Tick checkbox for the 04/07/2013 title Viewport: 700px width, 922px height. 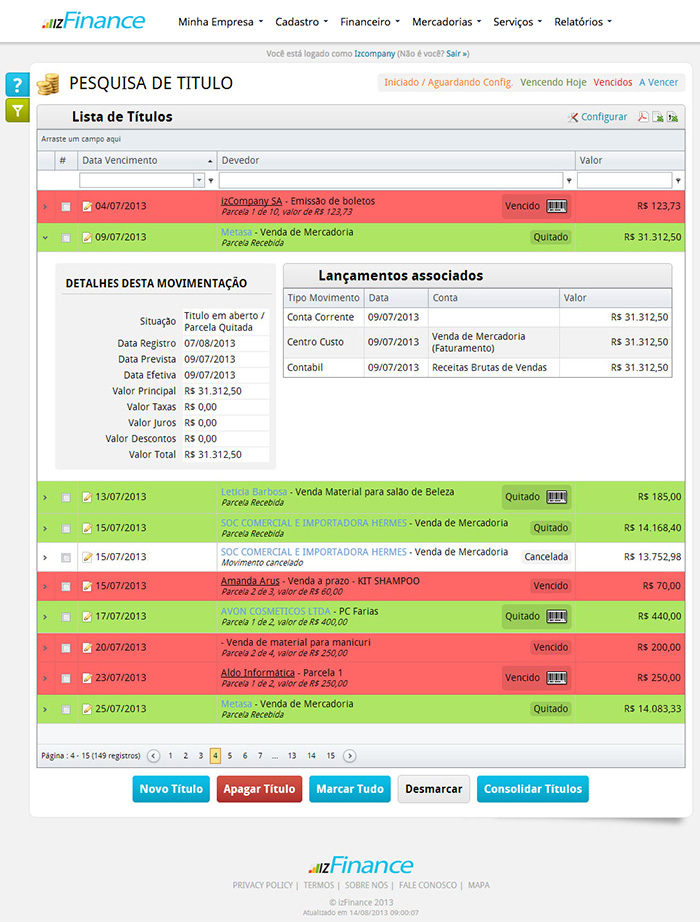click(x=66, y=207)
